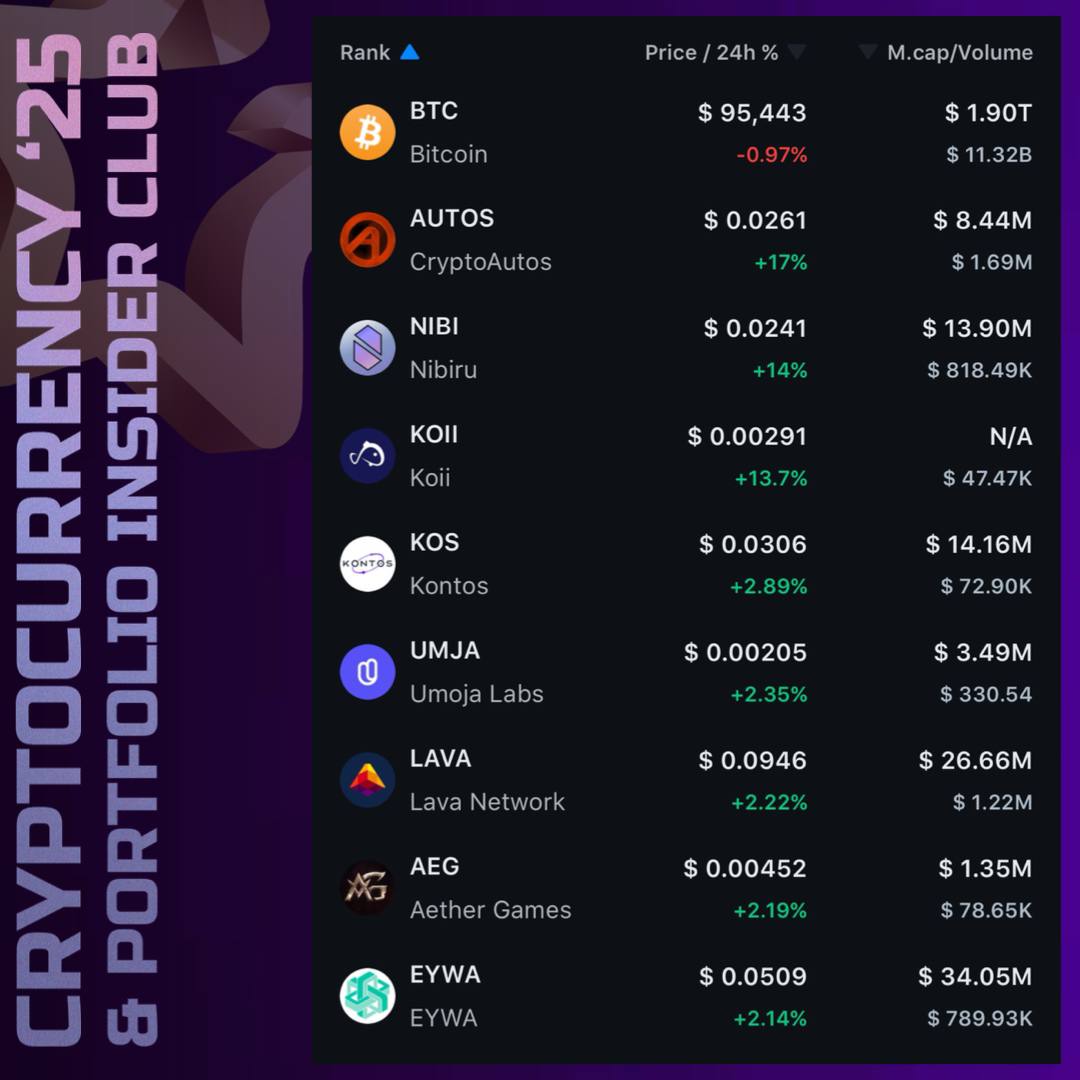Click the Lava Network triangle icon
Screen dimensions: 1080x1080
pos(367,780)
